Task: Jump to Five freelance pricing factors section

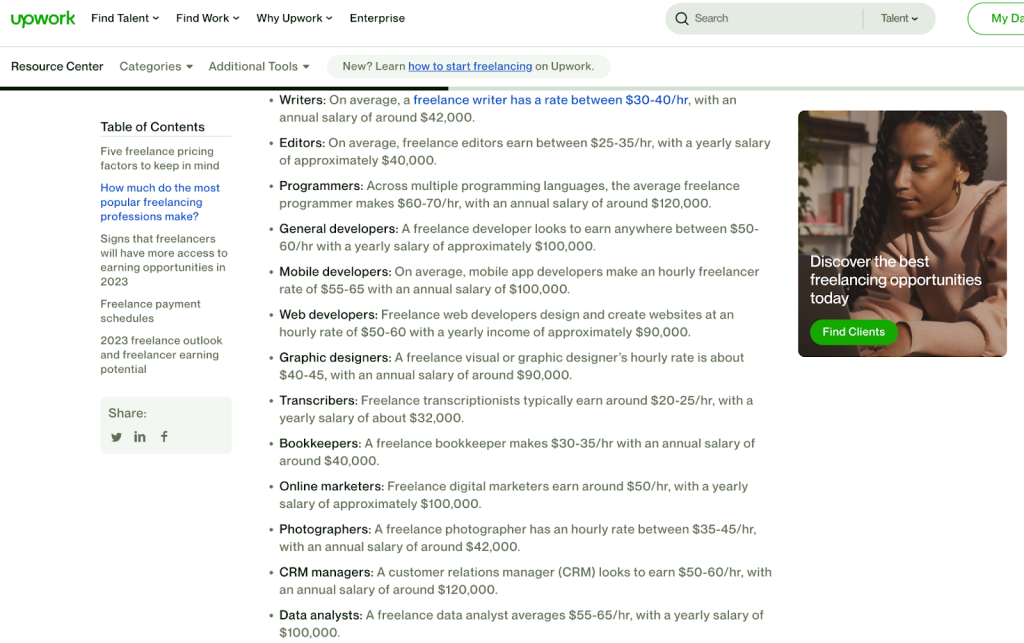Action: tap(159, 158)
